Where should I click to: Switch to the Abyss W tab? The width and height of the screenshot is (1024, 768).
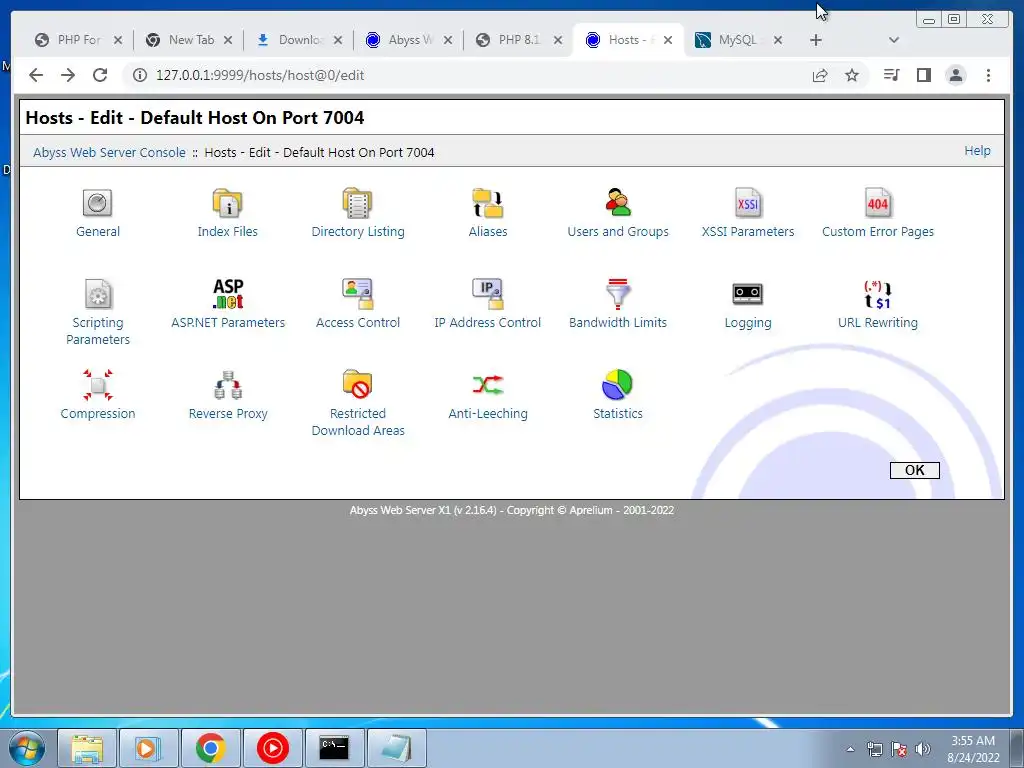point(409,40)
